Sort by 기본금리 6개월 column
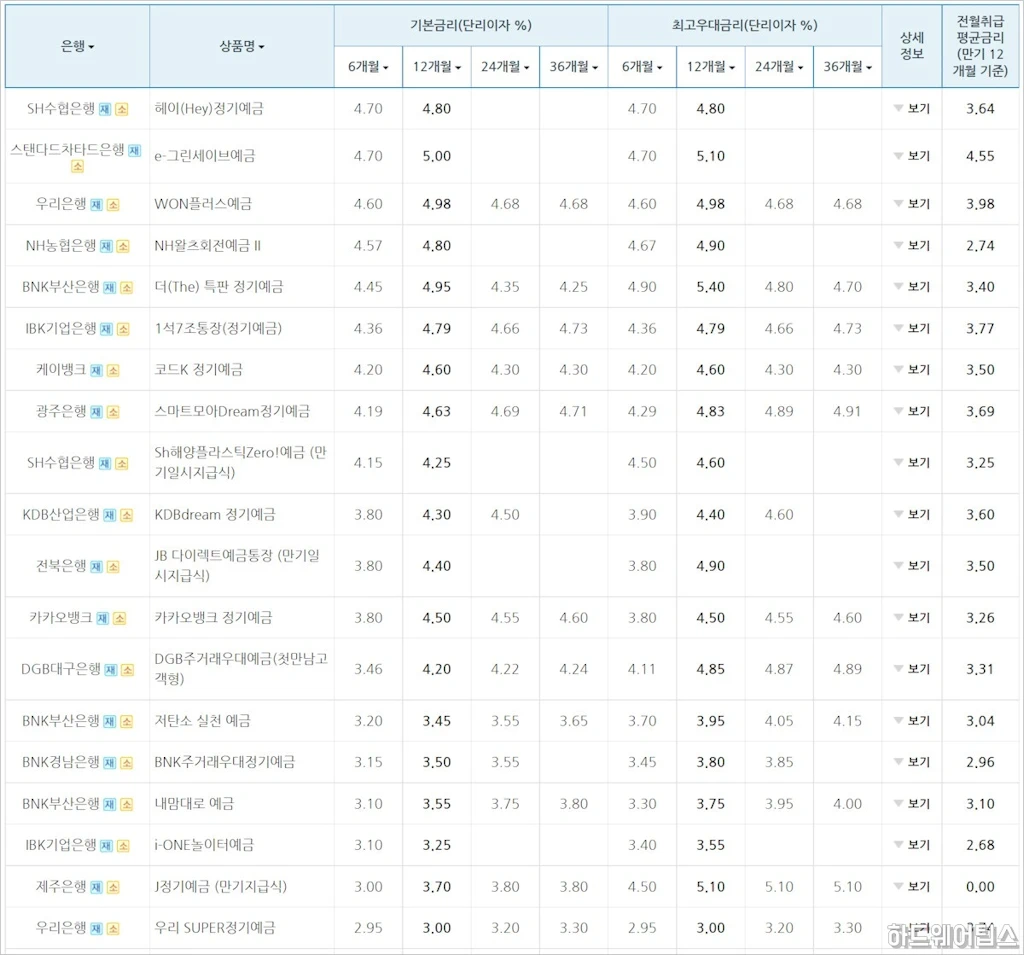1024x955 pixels. coord(368,67)
